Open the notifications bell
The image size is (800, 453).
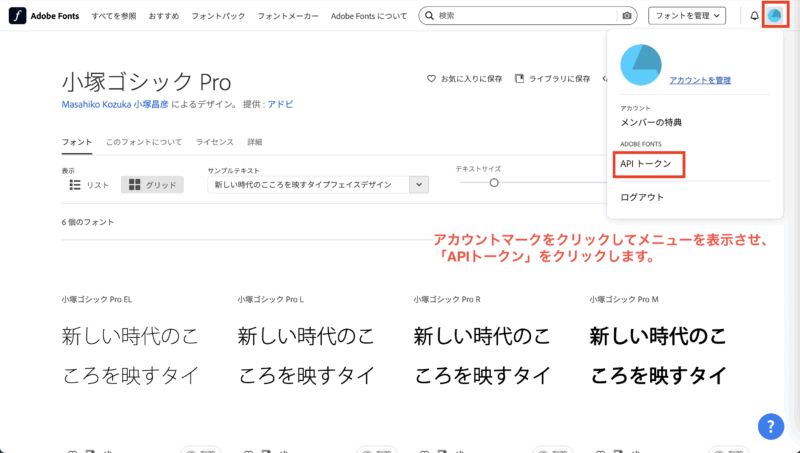(754, 16)
